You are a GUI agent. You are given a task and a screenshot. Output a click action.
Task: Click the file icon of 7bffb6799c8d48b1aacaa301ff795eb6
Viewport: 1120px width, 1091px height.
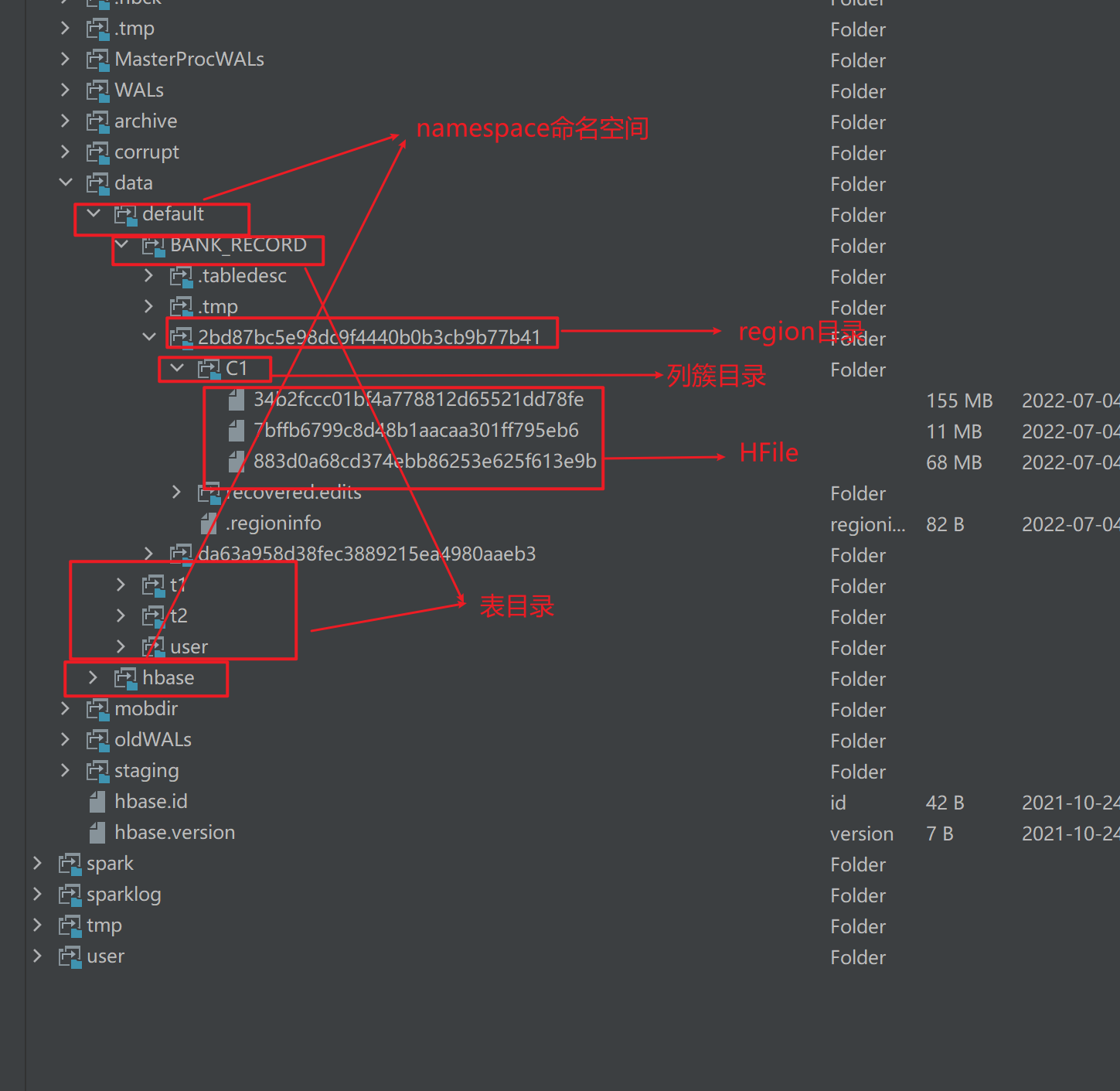(x=237, y=431)
